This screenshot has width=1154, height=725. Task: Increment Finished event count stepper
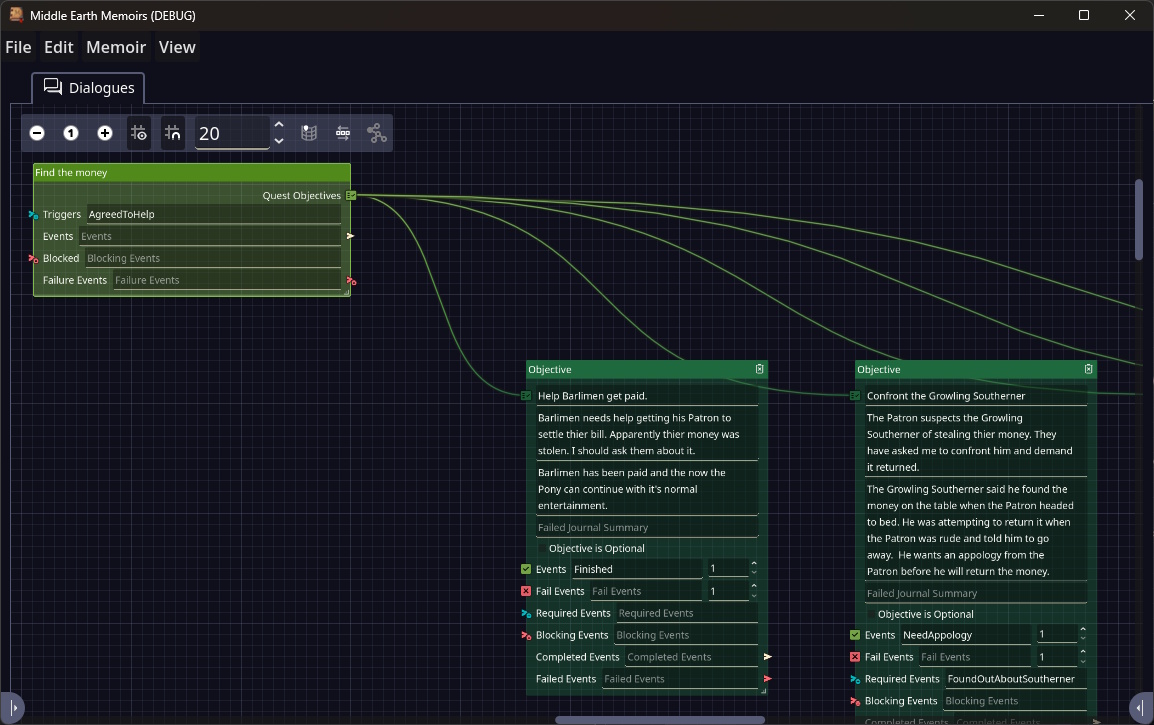tap(753, 564)
